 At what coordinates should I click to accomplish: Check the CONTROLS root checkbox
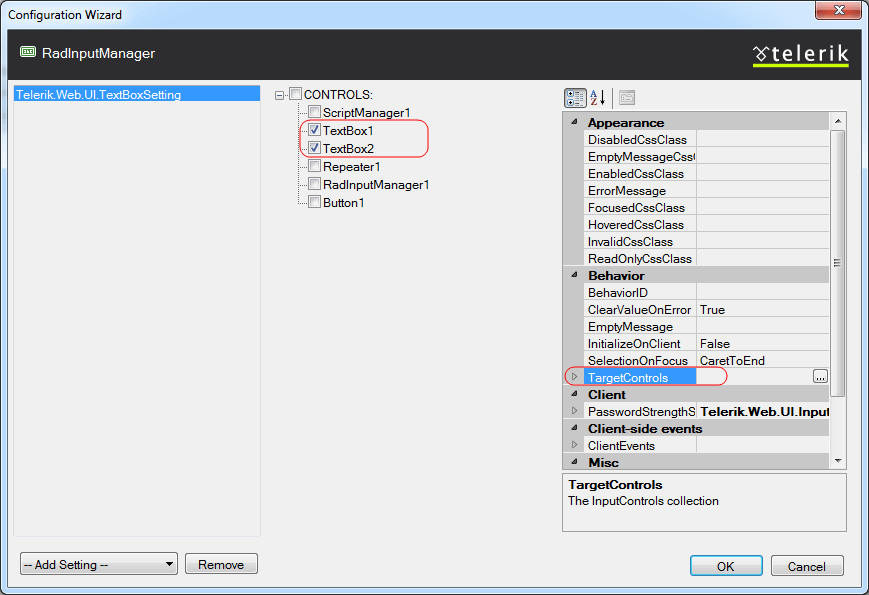coord(295,94)
